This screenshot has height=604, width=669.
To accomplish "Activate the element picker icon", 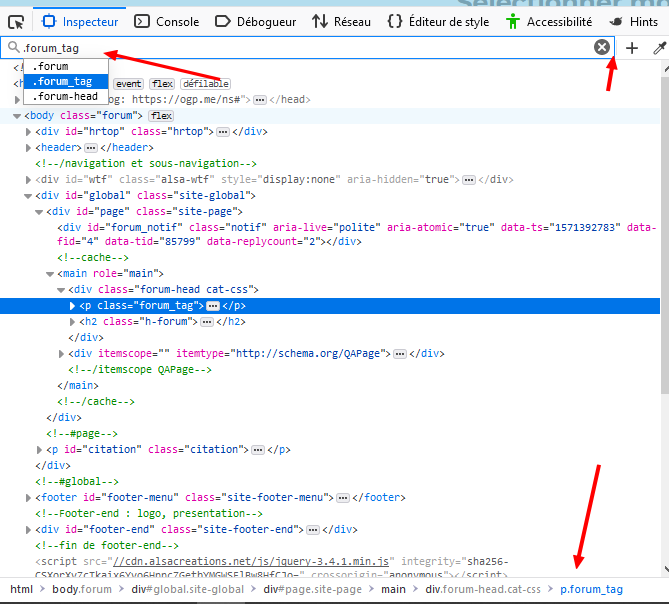I will coord(16,22).
